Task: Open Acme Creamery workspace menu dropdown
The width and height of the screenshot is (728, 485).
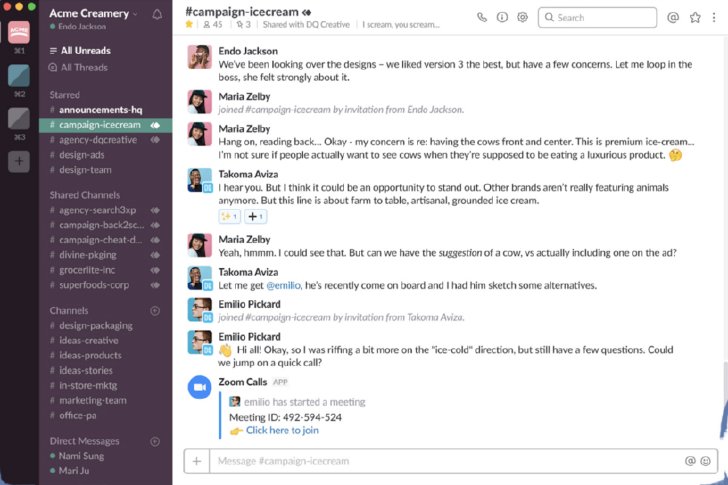Action: point(93,13)
